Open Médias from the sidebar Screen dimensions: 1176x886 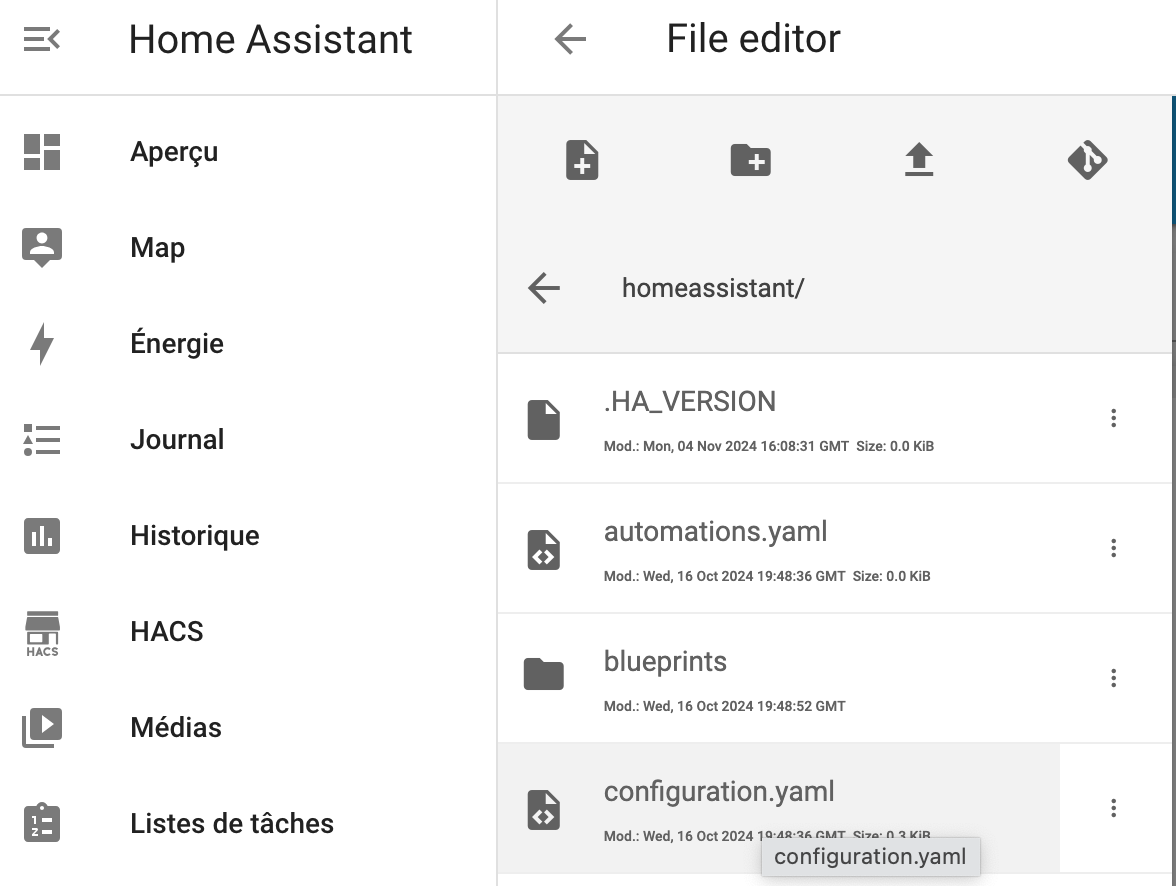[x=176, y=728]
